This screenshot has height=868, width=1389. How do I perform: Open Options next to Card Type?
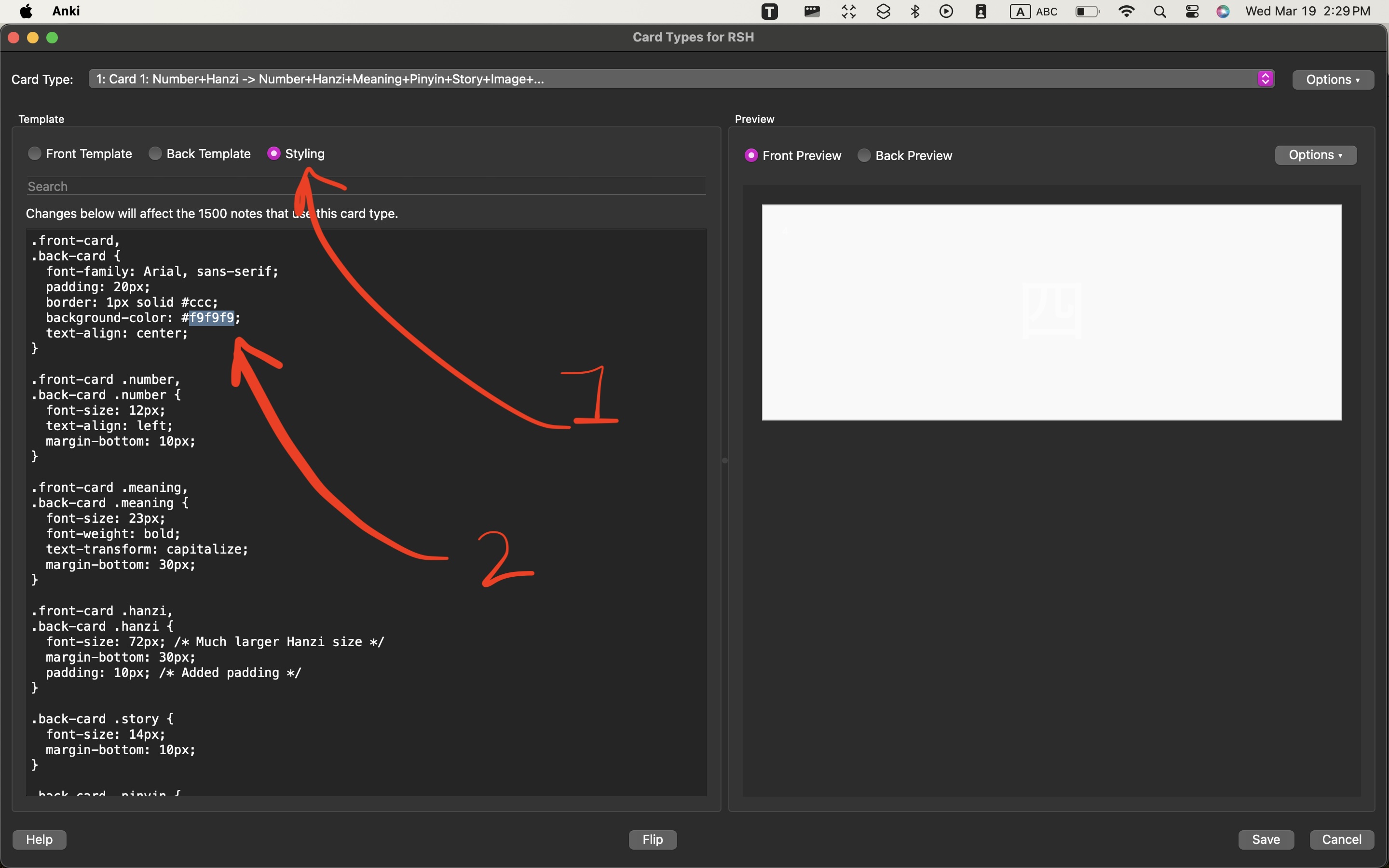click(1333, 79)
